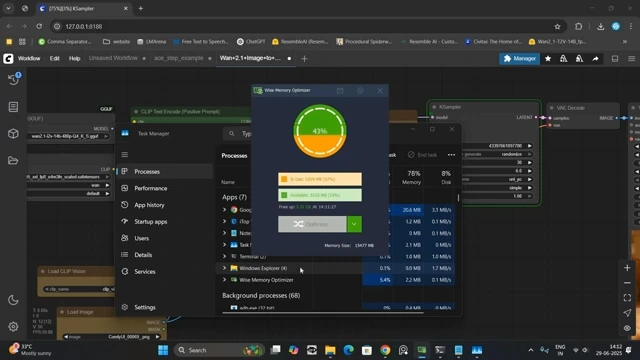Viewport: 640px width, 360px height.
Task: Click Task Manager horizontal scrollbar
Action: click(322, 313)
